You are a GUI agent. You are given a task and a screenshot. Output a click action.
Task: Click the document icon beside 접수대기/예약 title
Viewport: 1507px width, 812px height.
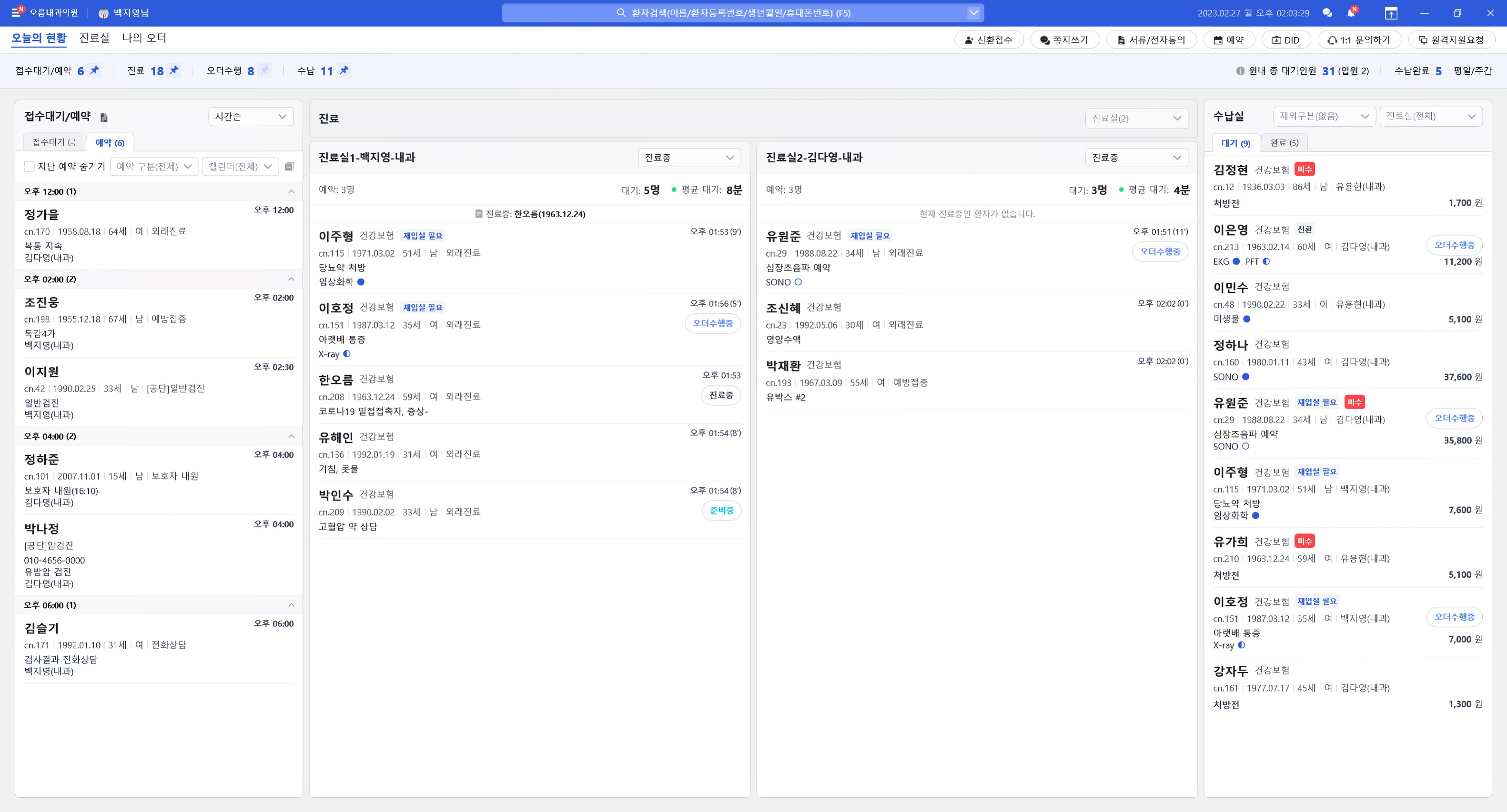tap(104, 118)
